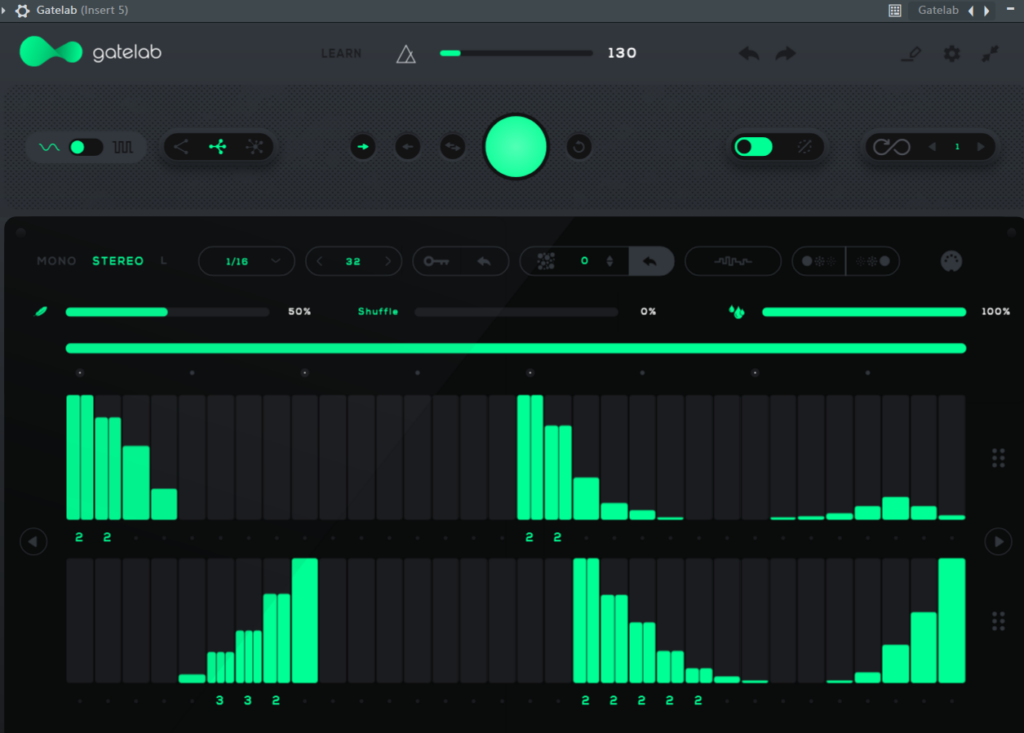Viewport: 1024px width, 733px height.
Task: Select the left fade dots pattern button
Action: click(x=818, y=261)
